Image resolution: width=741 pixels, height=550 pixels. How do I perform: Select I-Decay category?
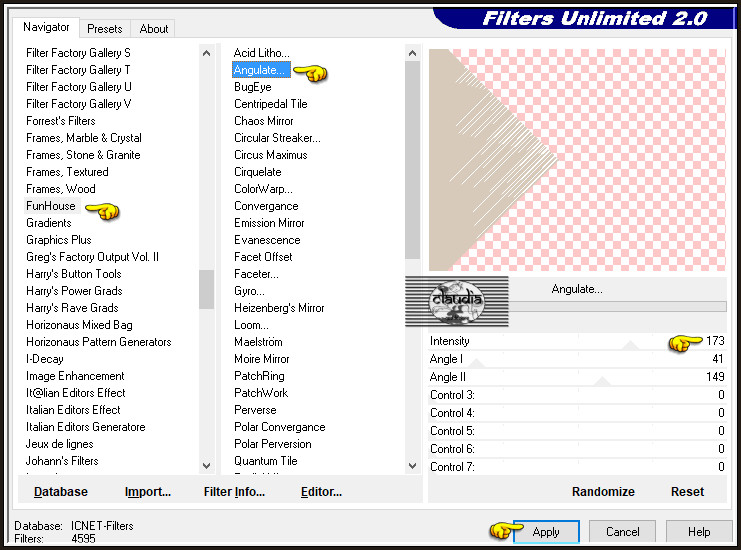click(x=44, y=359)
